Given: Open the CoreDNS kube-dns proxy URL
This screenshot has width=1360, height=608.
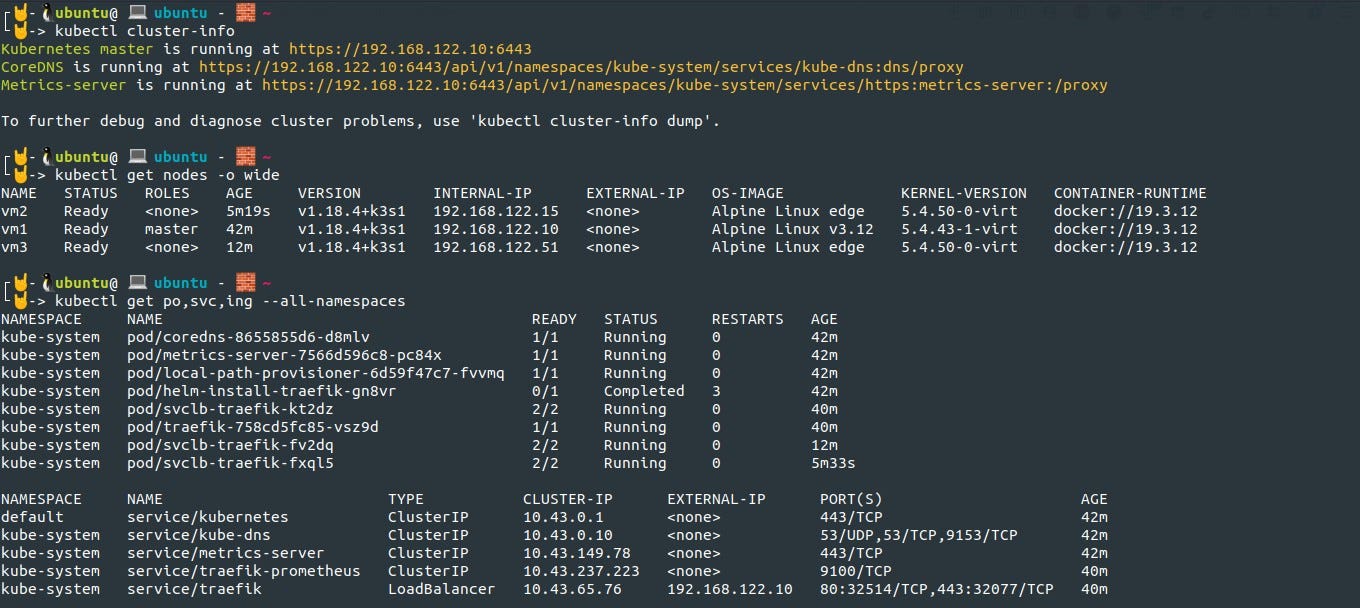Looking at the screenshot, I should 581,67.
